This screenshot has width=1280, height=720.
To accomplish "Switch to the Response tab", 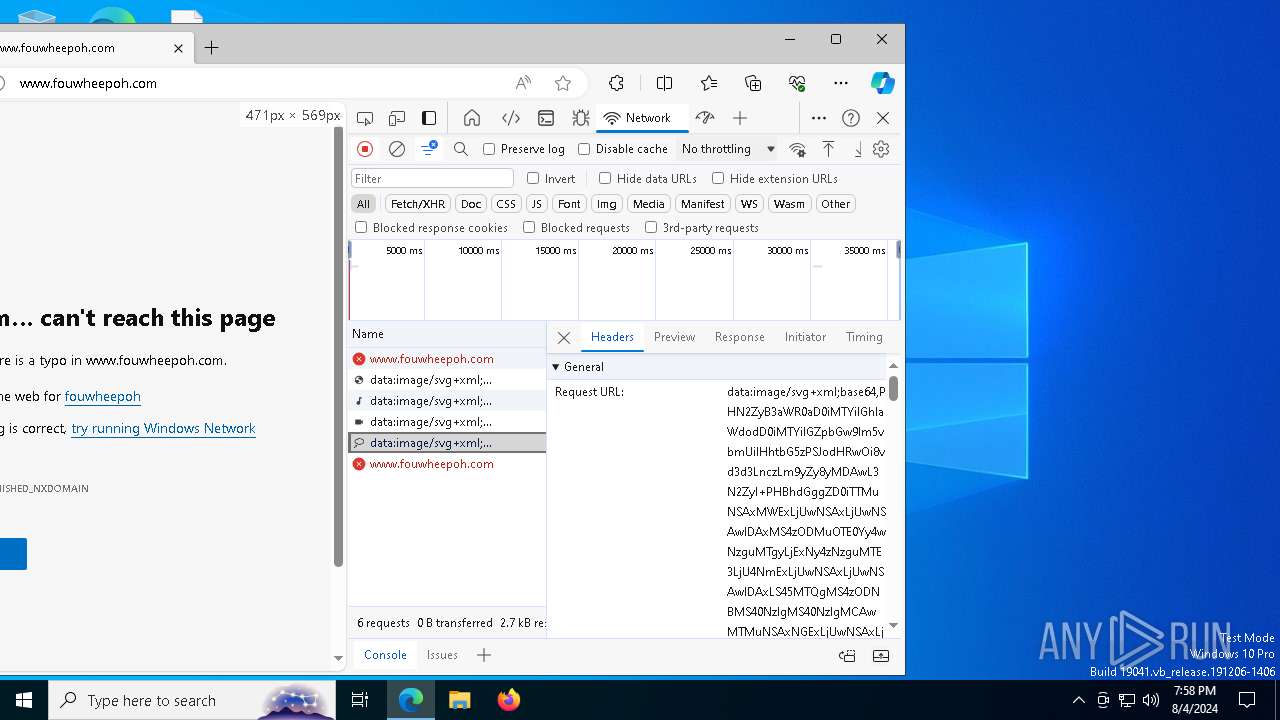I will (x=740, y=337).
